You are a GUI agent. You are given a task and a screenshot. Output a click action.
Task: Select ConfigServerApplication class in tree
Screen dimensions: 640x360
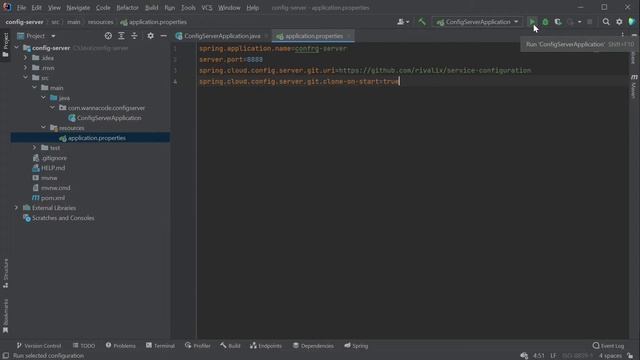coord(109,118)
